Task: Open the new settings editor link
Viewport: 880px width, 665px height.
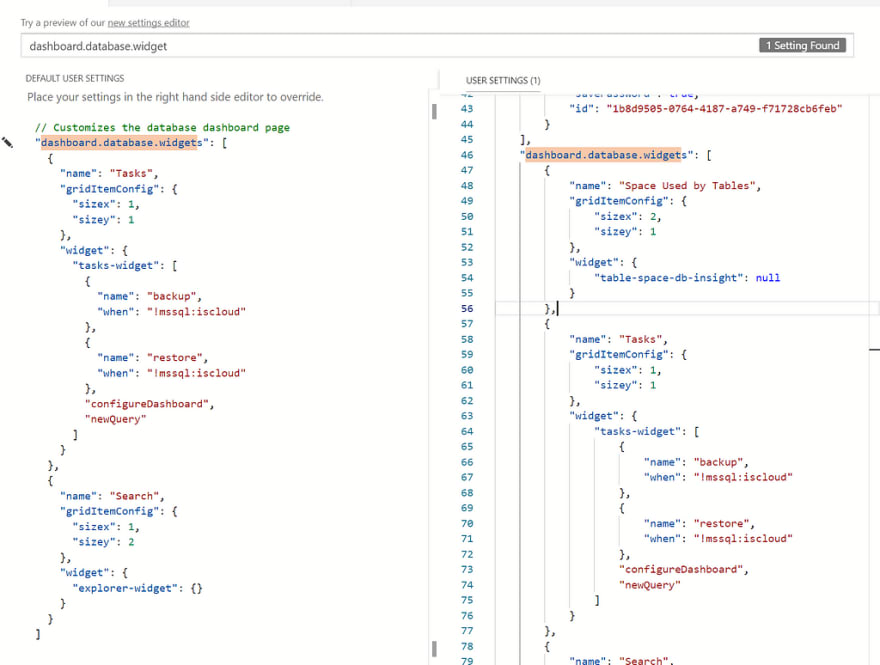Action: tap(148, 23)
